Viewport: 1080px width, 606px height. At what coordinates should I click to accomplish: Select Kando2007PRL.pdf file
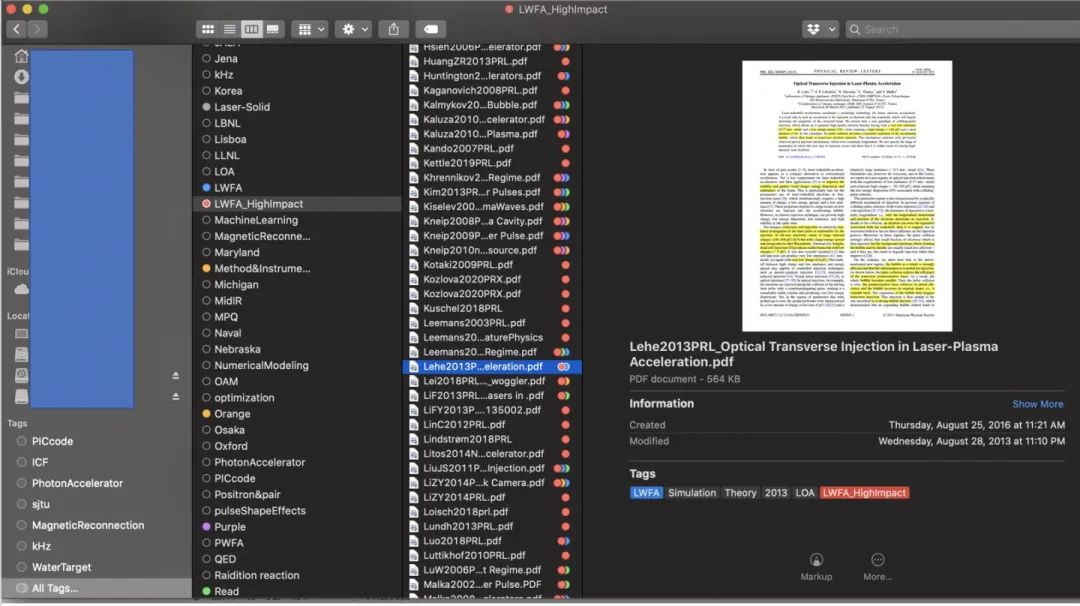tap(468, 148)
